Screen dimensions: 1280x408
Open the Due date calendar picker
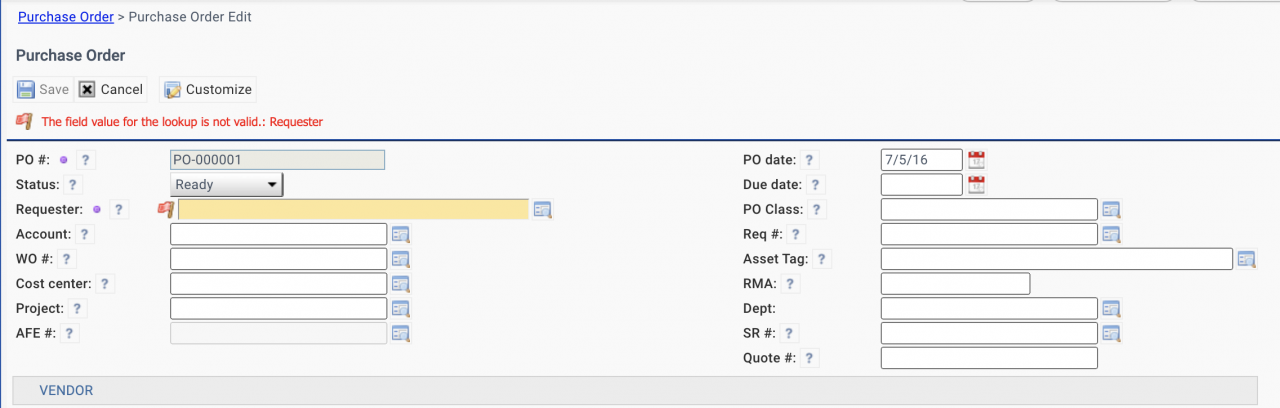(x=977, y=185)
